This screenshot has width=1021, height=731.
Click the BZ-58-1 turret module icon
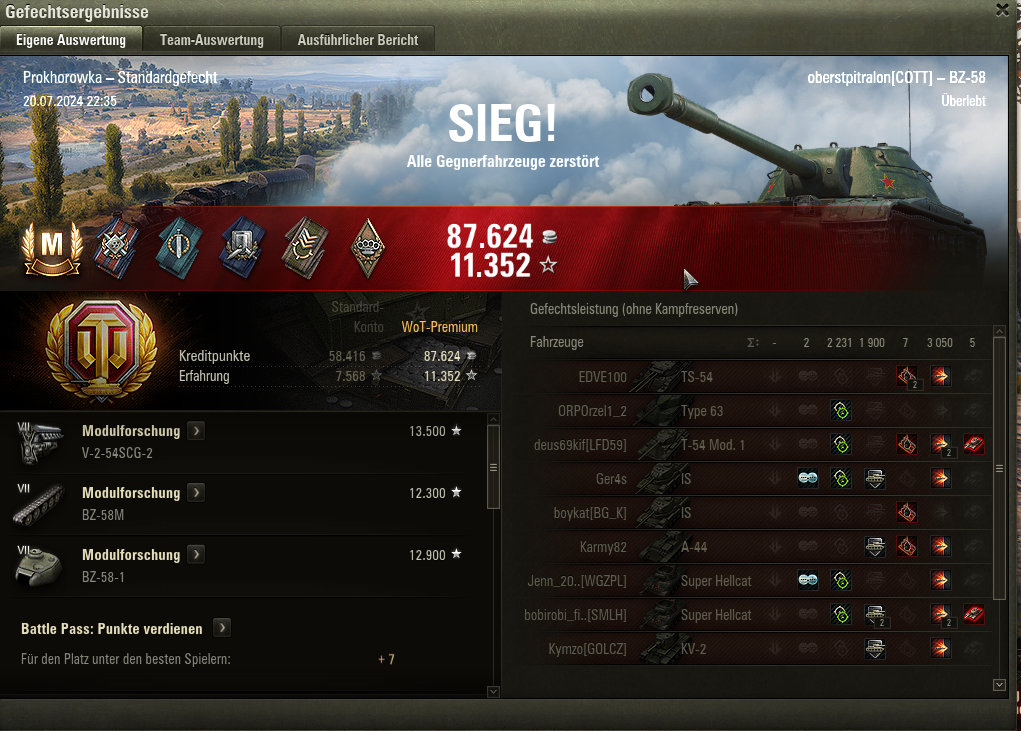(x=39, y=566)
